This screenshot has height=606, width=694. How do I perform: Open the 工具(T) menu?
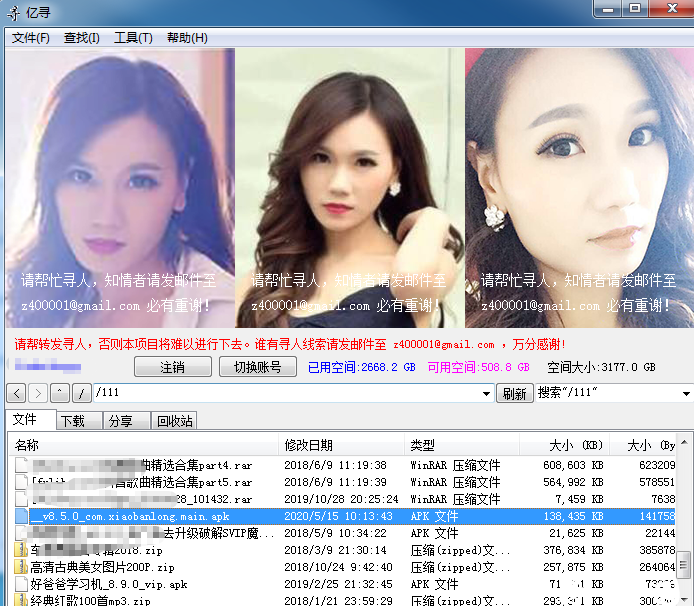tap(133, 38)
